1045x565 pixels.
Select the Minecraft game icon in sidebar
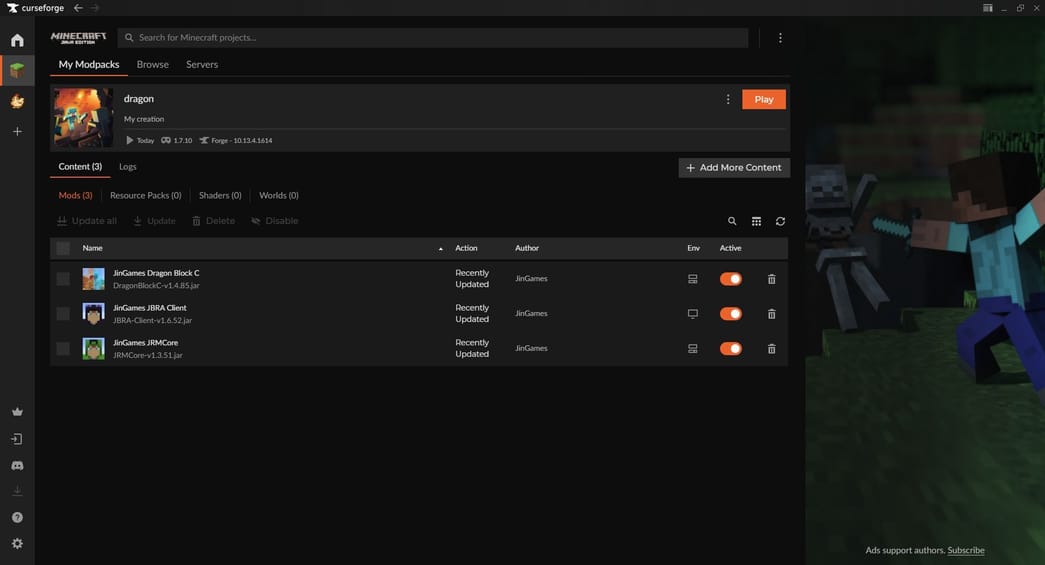coord(17,70)
